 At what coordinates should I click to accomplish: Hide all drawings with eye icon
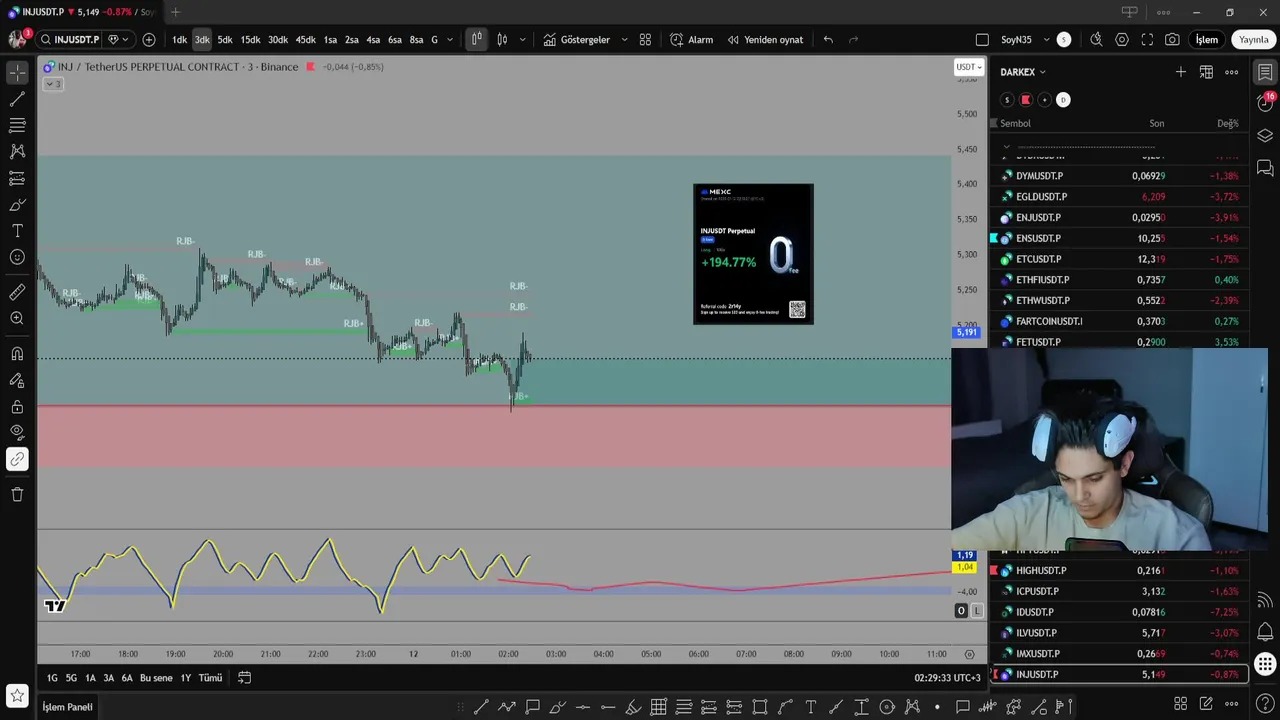click(17, 432)
